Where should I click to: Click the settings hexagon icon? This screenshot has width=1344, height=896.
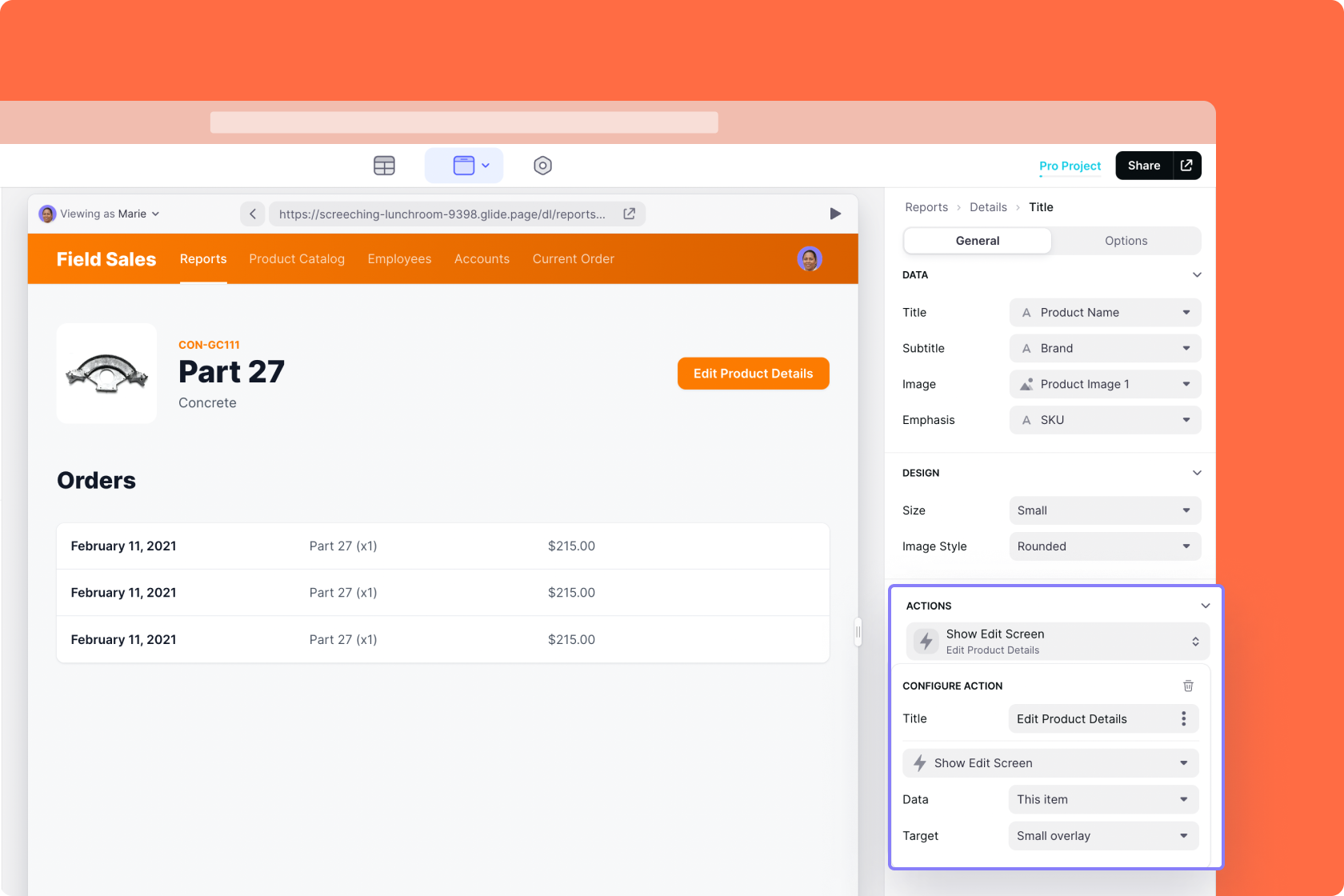coord(542,166)
